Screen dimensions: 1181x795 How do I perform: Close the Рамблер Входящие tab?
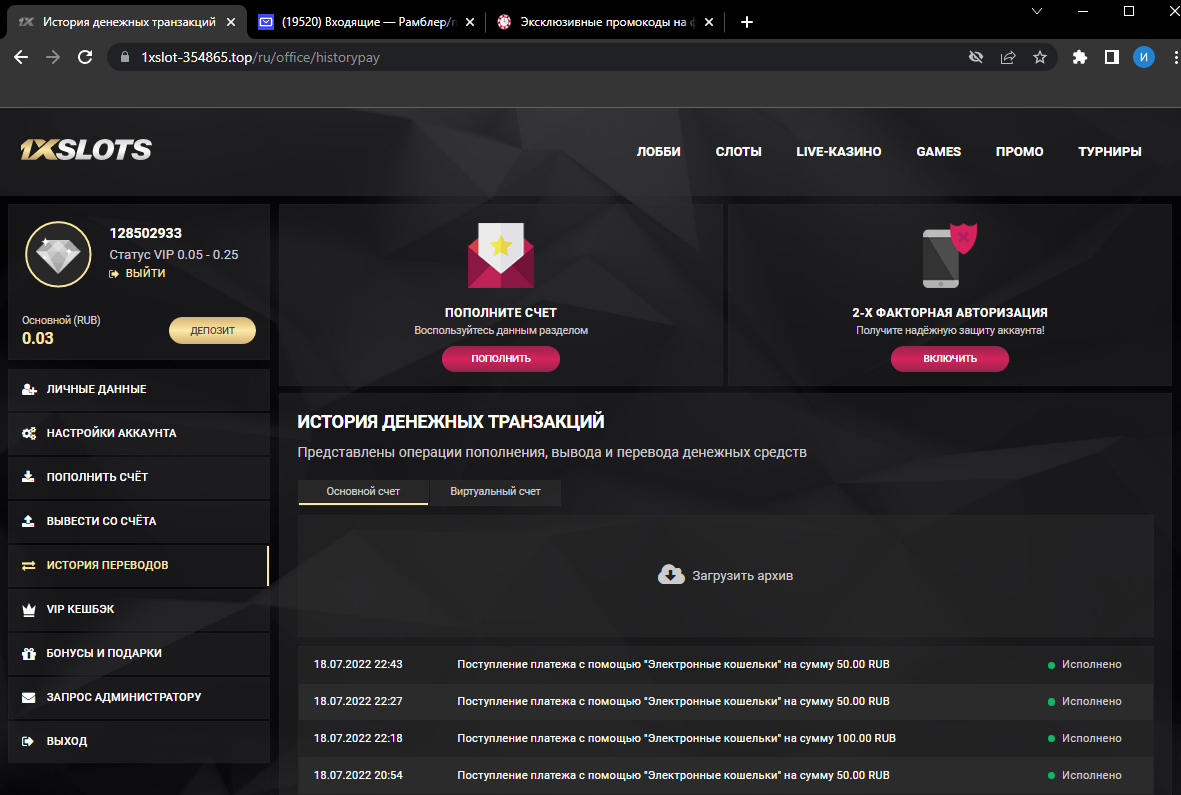(470, 22)
